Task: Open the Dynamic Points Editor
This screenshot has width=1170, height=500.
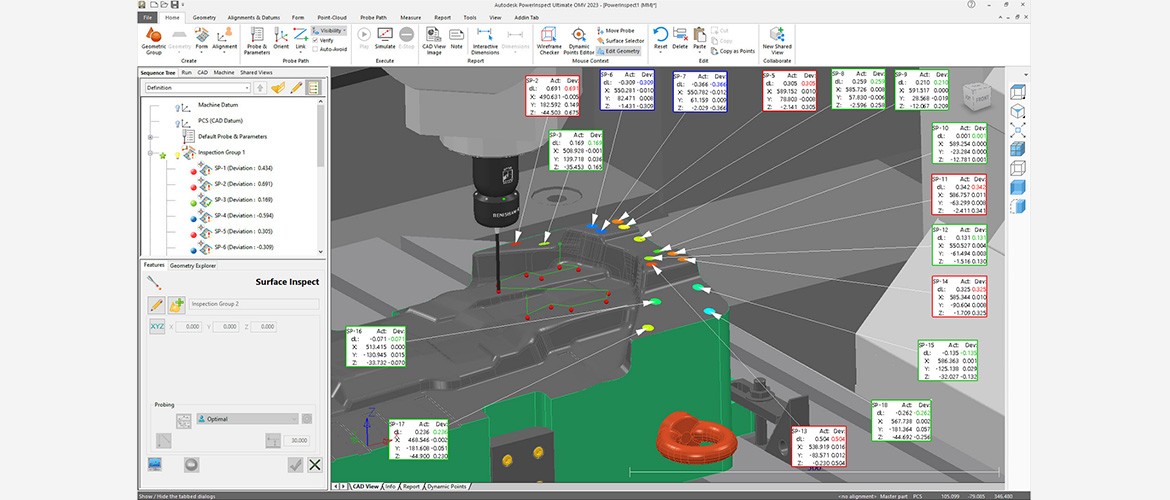Action: tap(579, 40)
